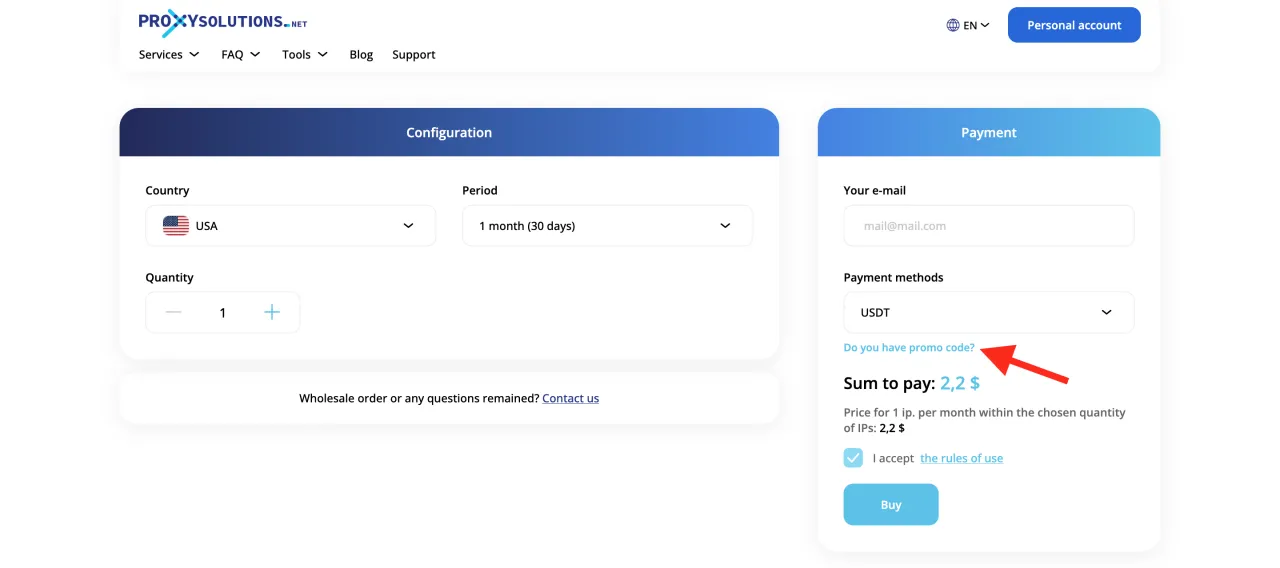The height and width of the screenshot is (568, 1280).
Task: Open the Support page
Action: (x=414, y=55)
